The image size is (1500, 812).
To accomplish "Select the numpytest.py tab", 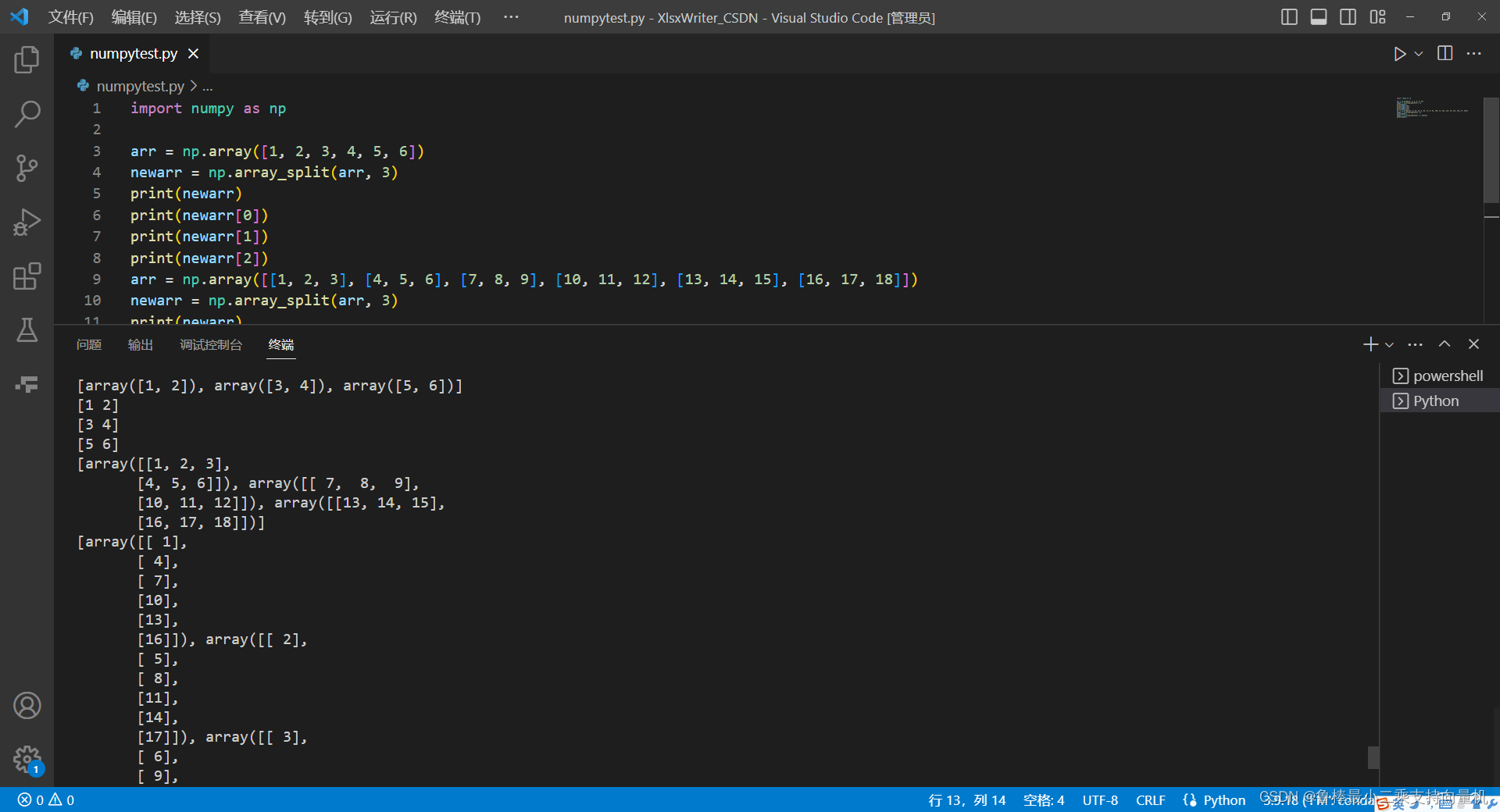I will [x=133, y=53].
